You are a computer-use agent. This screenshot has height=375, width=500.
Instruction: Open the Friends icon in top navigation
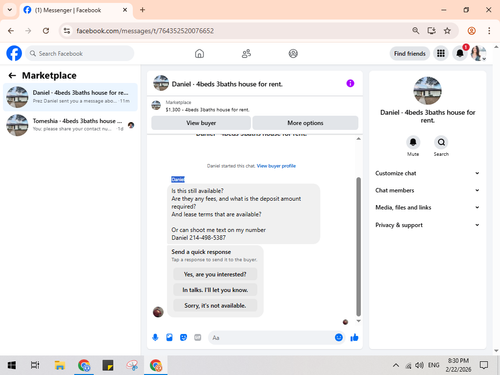pos(246,53)
